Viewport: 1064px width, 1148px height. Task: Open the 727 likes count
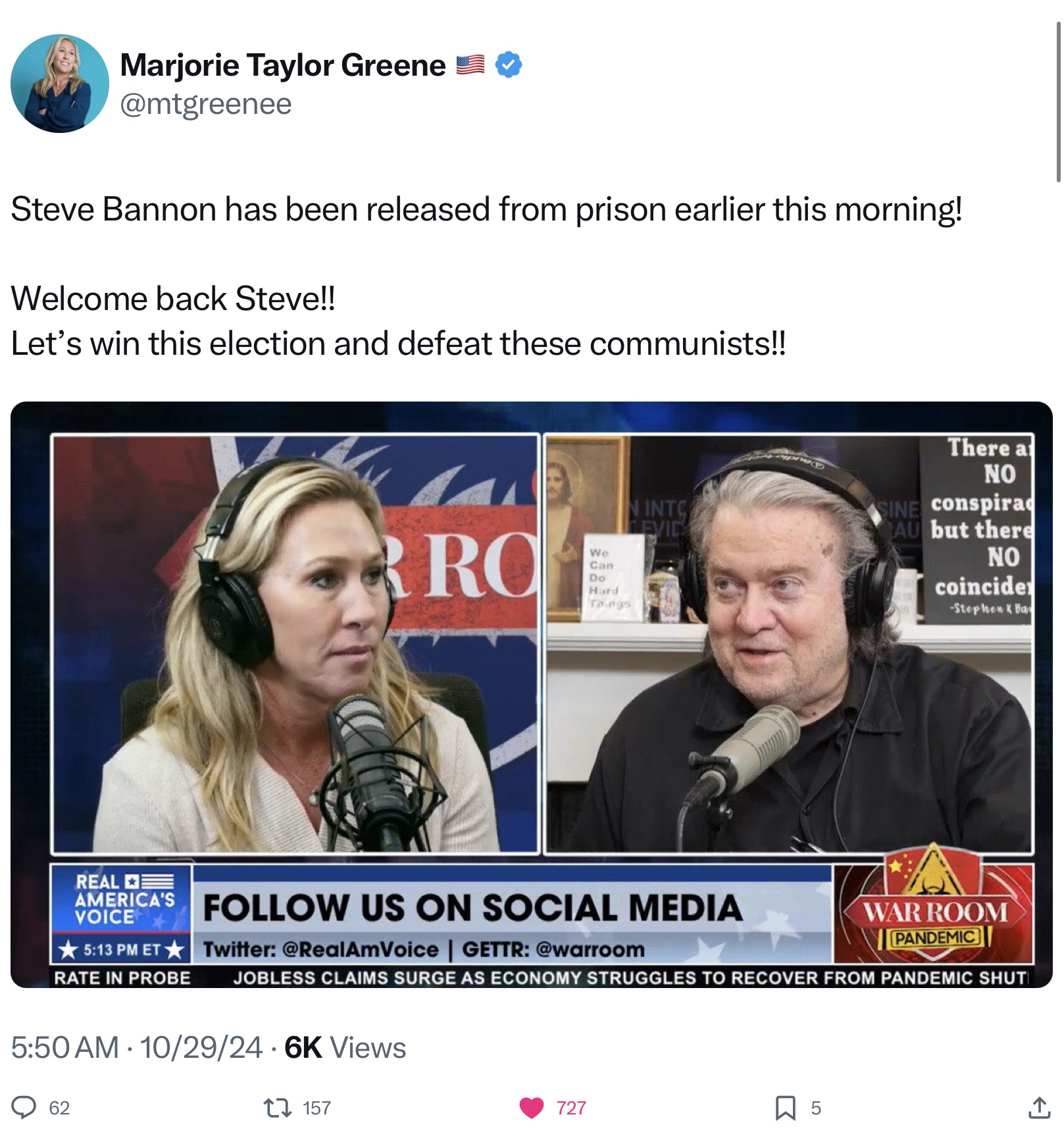pyautogui.click(x=571, y=1108)
